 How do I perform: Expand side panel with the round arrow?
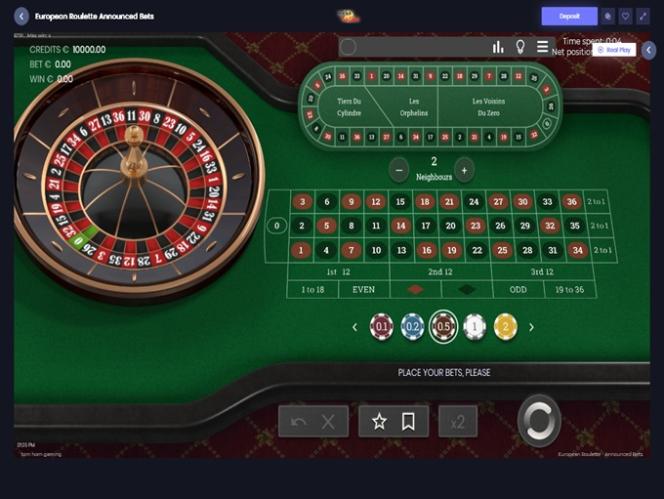pyautogui.click(x=649, y=50)
